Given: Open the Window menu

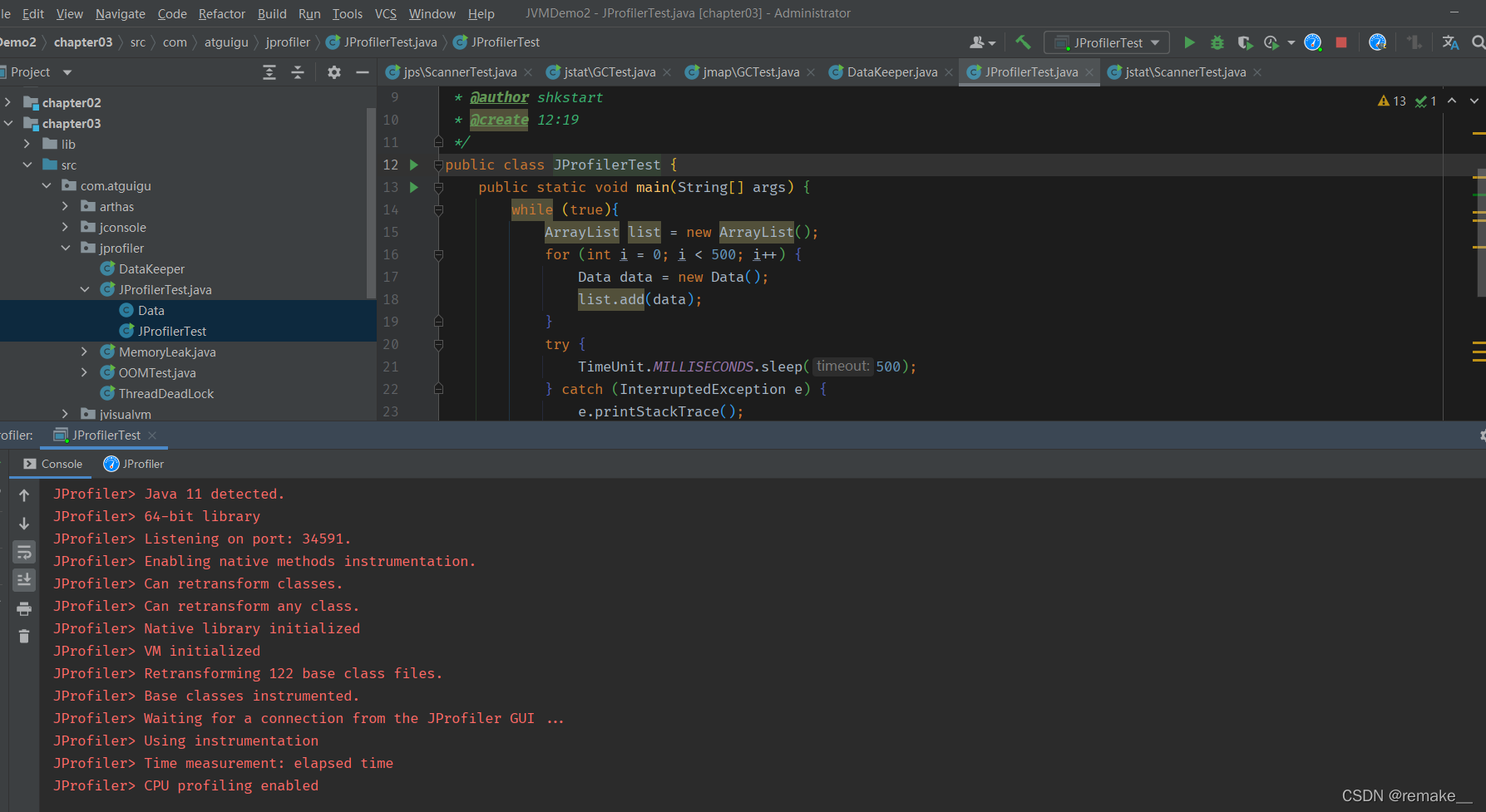Looking at the screenshot, I should coord(432,13).
